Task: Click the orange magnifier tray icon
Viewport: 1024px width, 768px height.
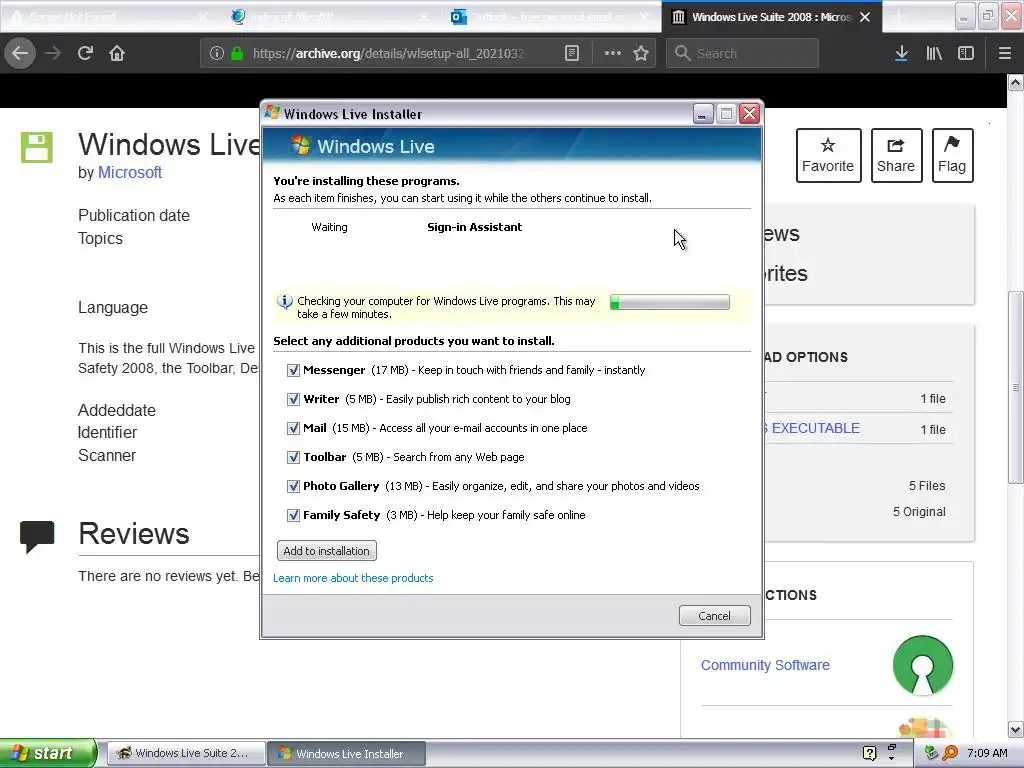Action: click(x=950, y=753)
